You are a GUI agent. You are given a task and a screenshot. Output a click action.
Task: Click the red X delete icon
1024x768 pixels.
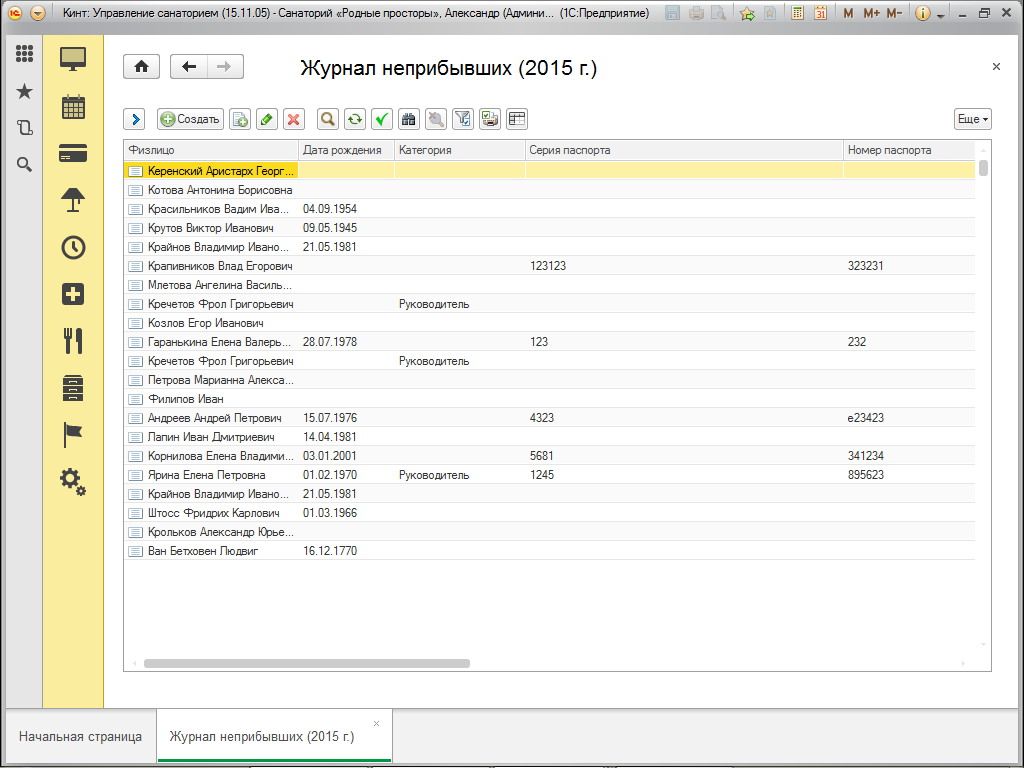[x=293, y=119]
